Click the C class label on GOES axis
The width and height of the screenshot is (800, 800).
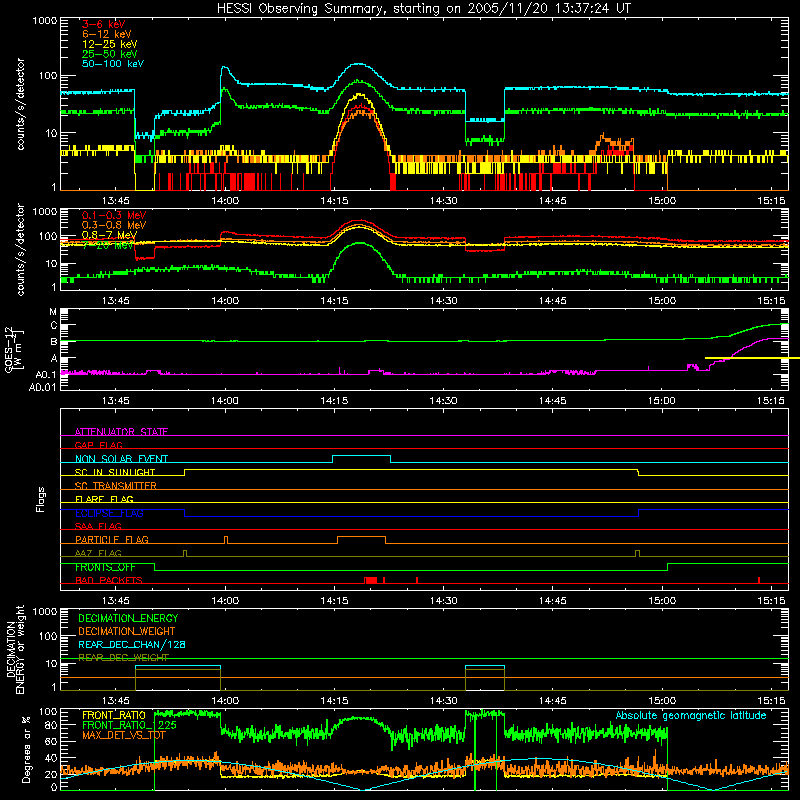54,326
